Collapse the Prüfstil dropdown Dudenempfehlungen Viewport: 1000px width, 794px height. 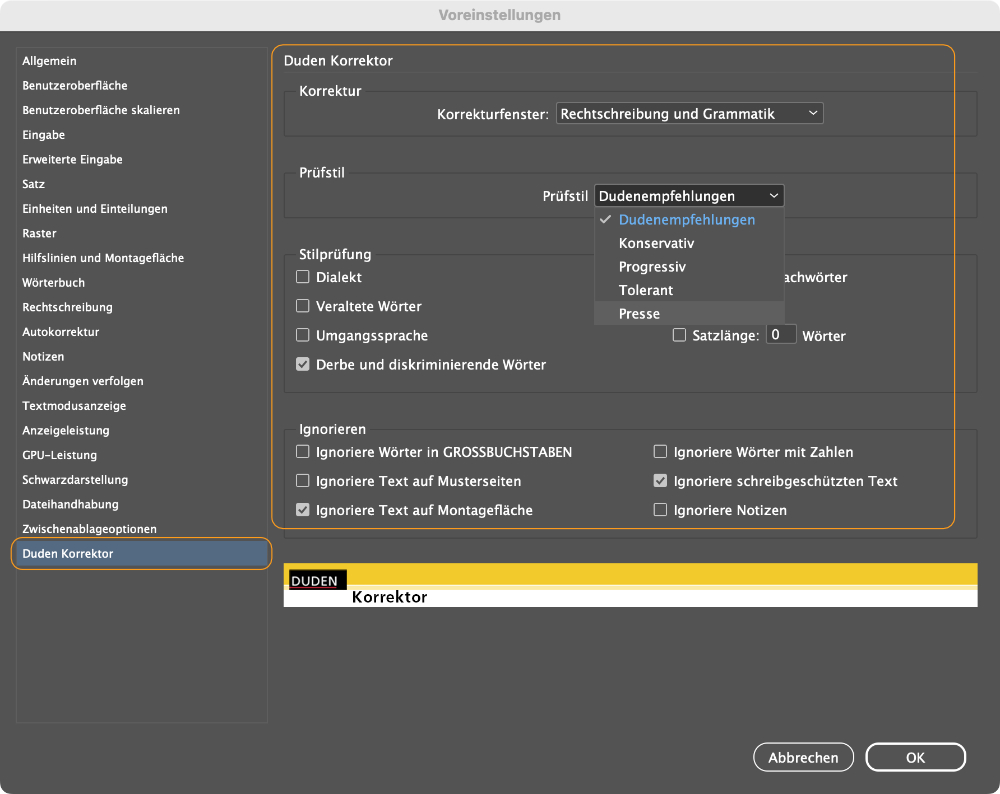tap(689, 196)
